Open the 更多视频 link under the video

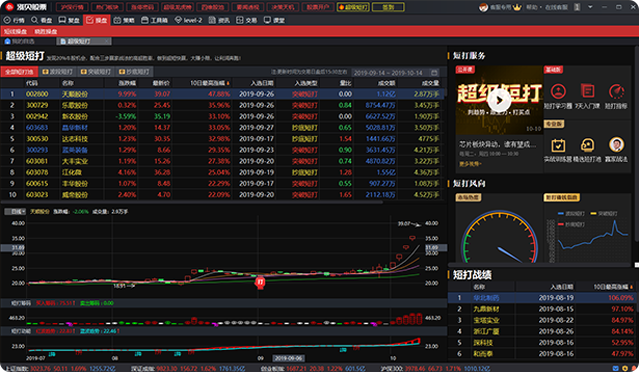coord(470,164)
